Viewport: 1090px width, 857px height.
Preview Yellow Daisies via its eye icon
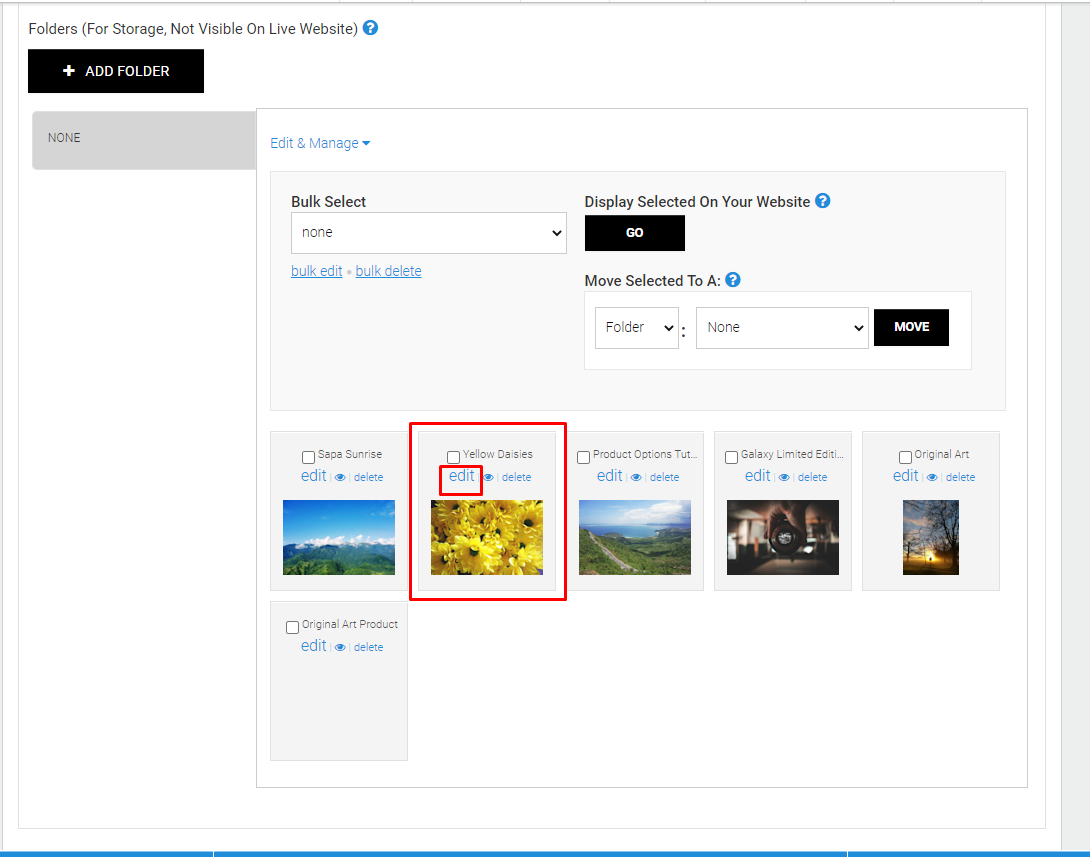(x=489, y=479)
